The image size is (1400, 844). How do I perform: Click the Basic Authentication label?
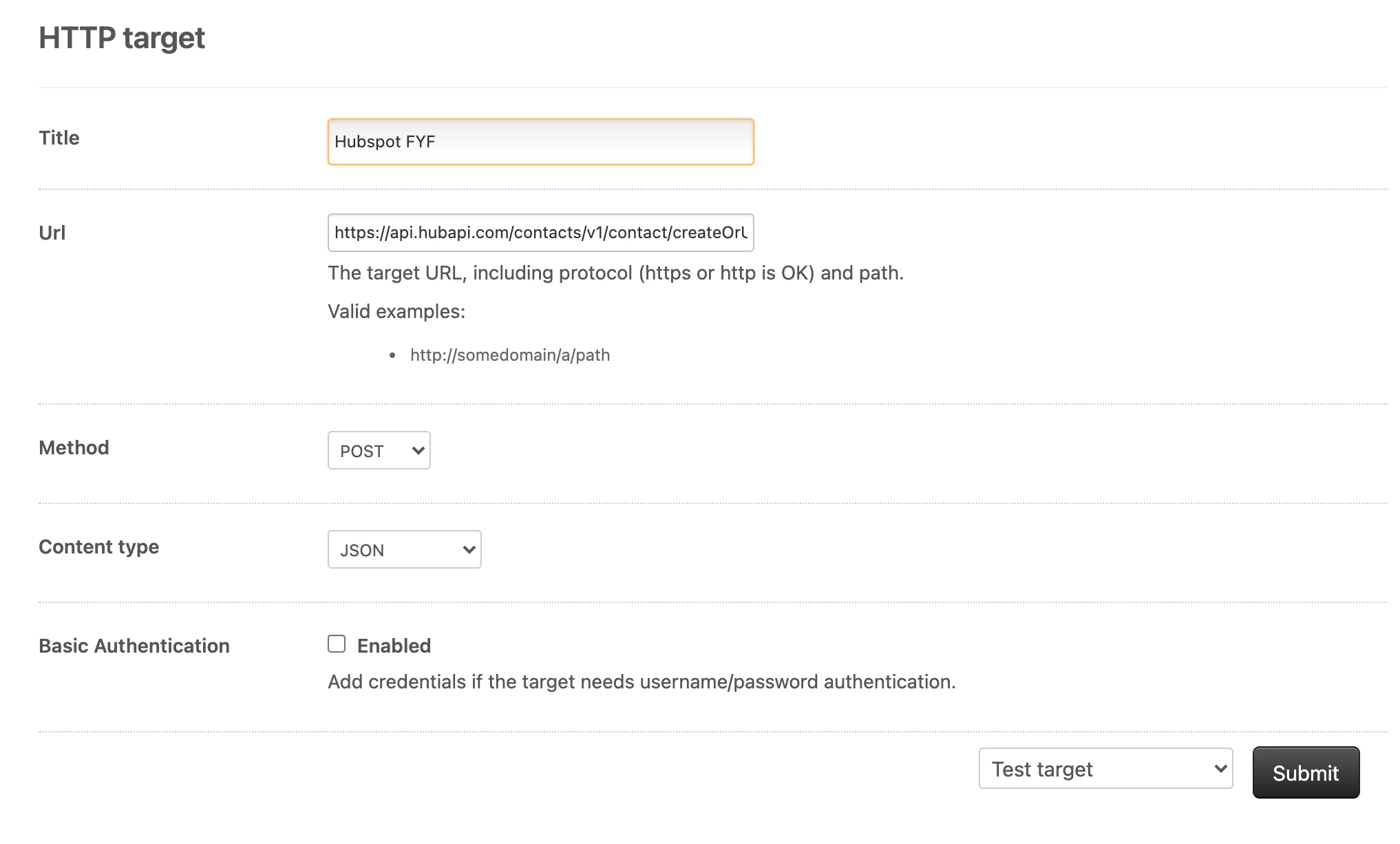tap(134, 646)
